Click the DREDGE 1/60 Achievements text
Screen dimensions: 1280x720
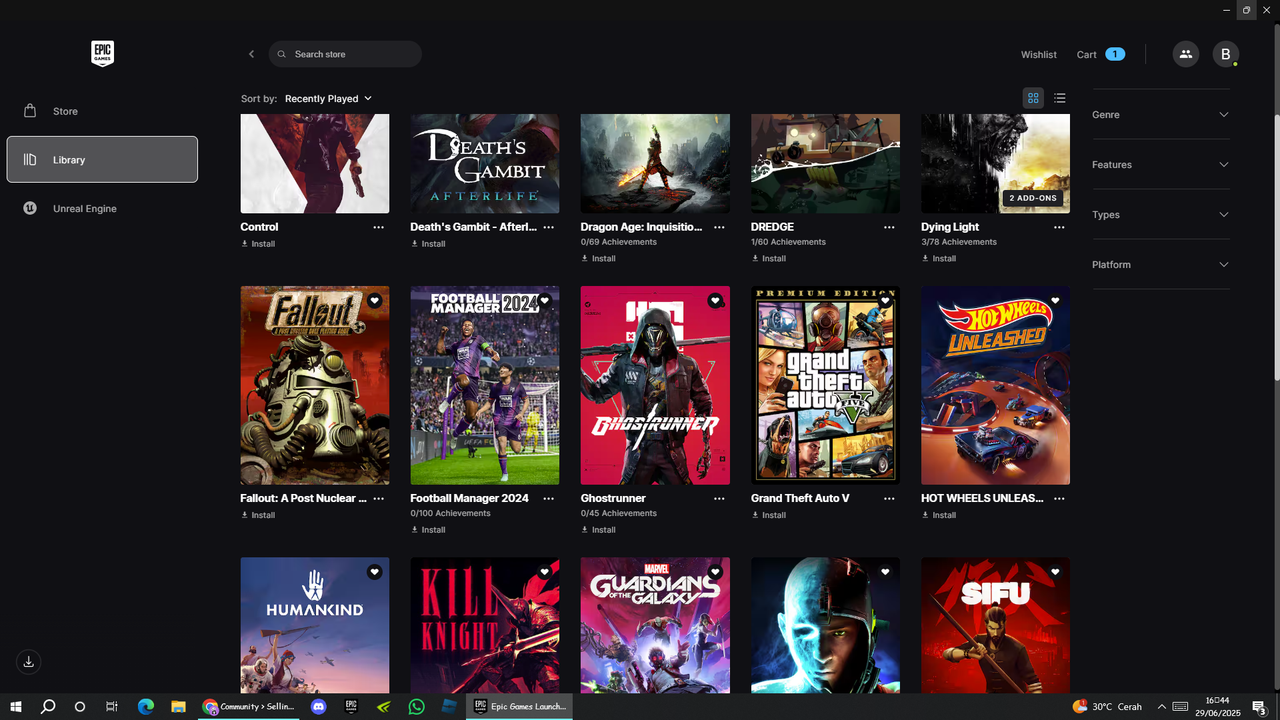(788, 242)
